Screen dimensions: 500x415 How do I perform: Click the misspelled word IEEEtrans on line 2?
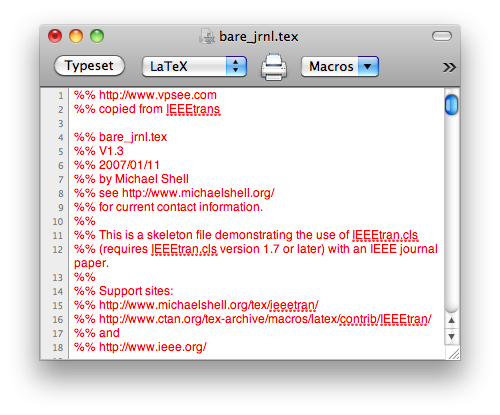193,109
